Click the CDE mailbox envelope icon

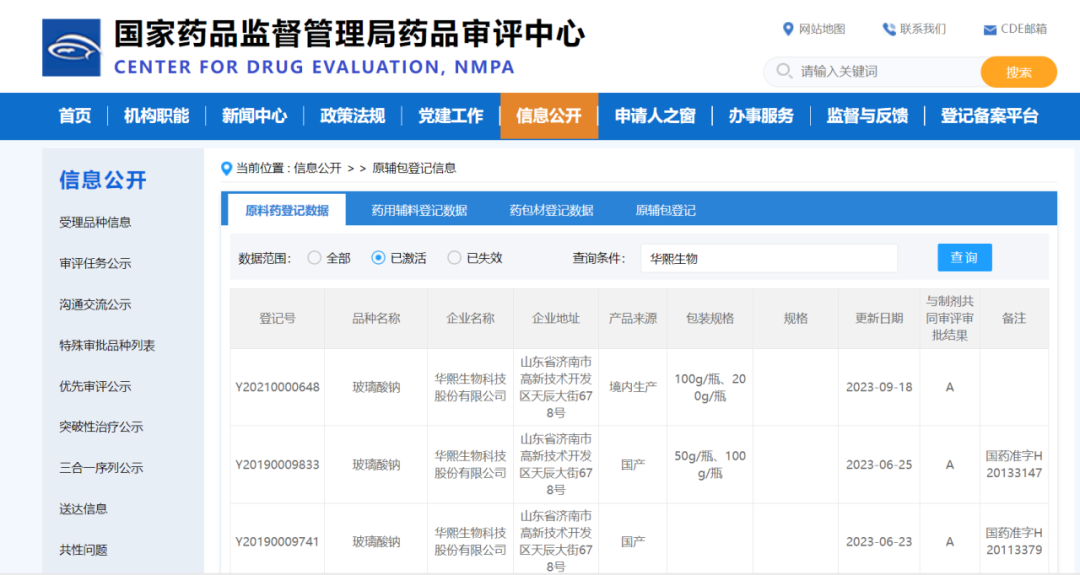click(989, 30)
